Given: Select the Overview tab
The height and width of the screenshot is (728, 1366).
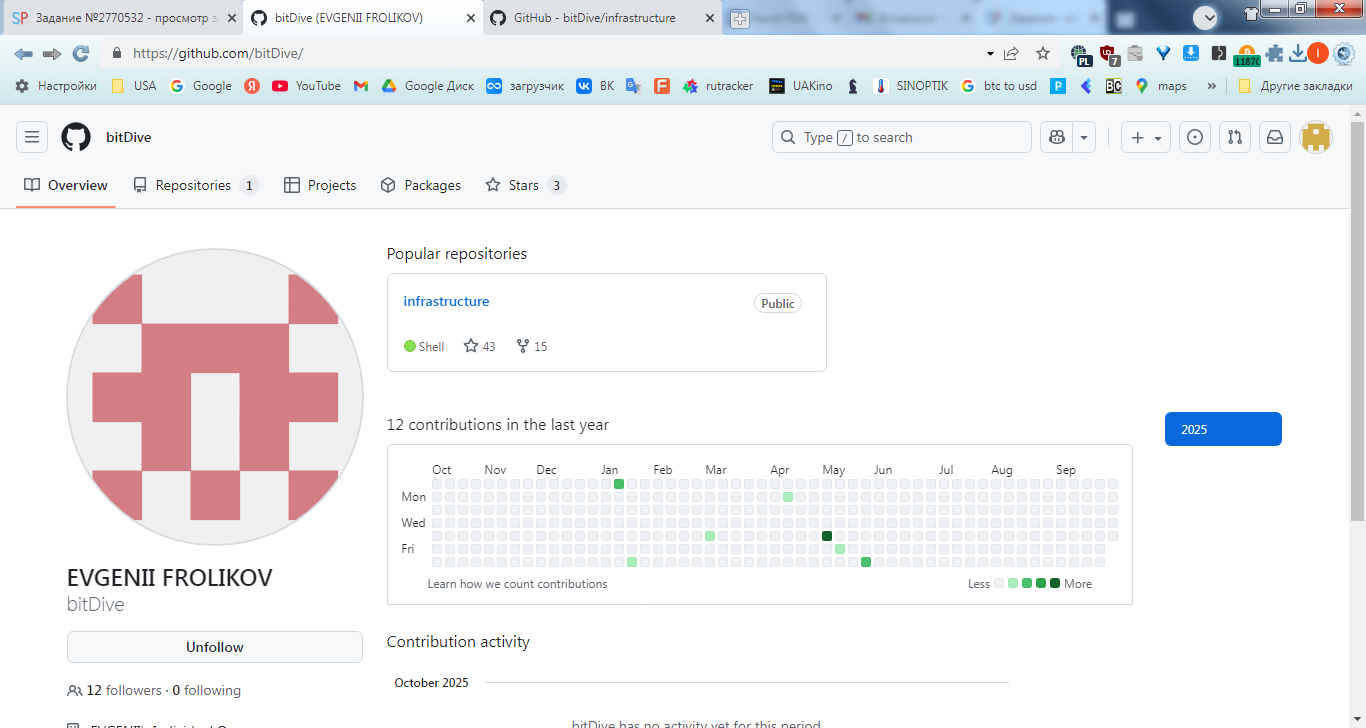Looking at the screenshot, I should tap(66, 185).
